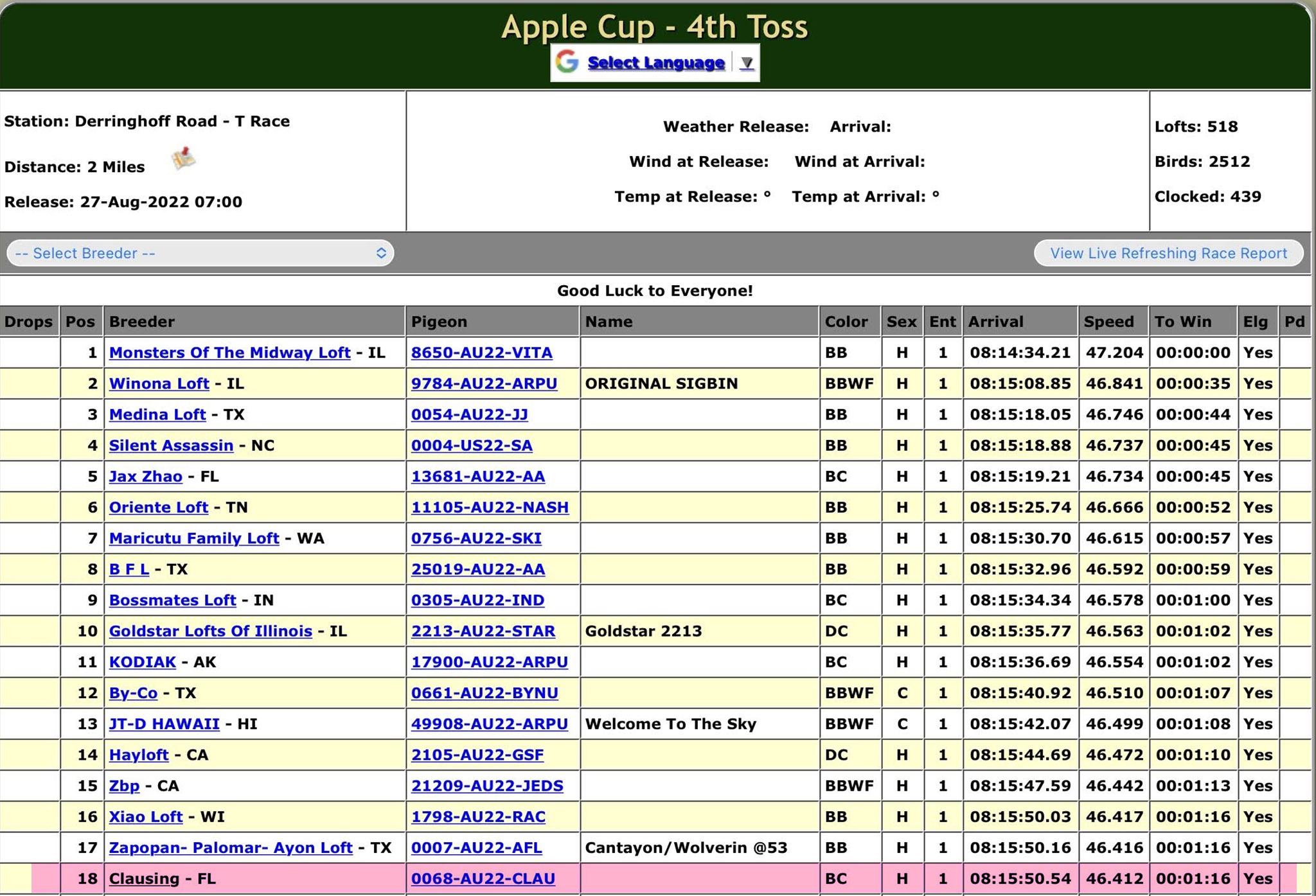The height and width of the screenshot is (896, 1316).
Task: Click the Google logo icon
Action: tap(567, 62)
